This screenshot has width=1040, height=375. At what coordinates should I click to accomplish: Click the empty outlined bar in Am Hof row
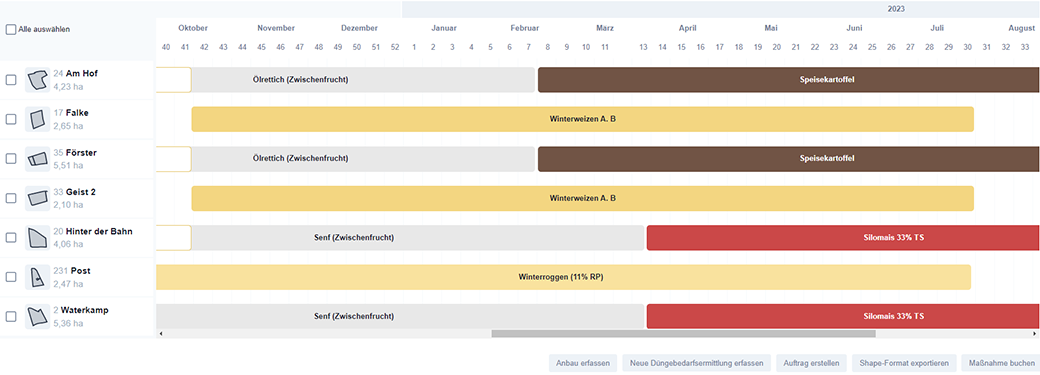(x=173, y=80)
